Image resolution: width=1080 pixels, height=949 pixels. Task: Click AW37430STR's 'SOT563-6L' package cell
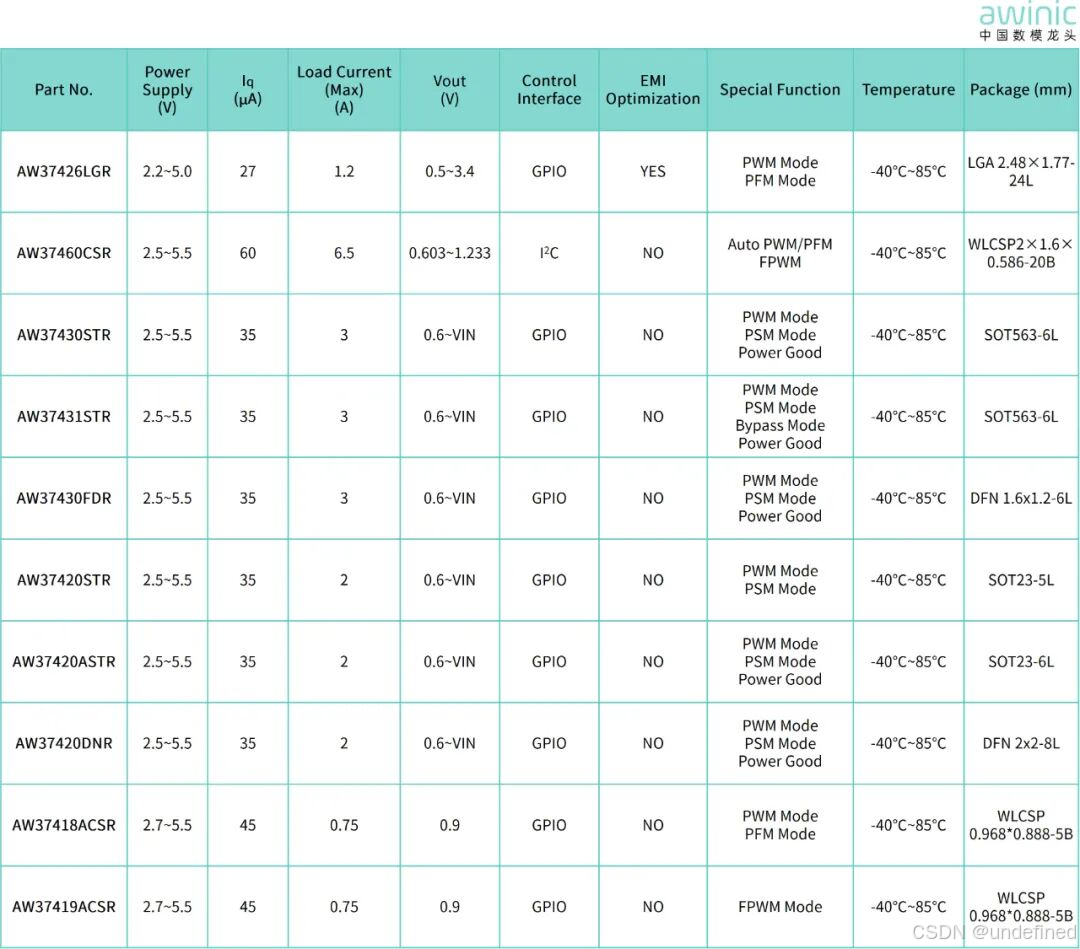1021,335
